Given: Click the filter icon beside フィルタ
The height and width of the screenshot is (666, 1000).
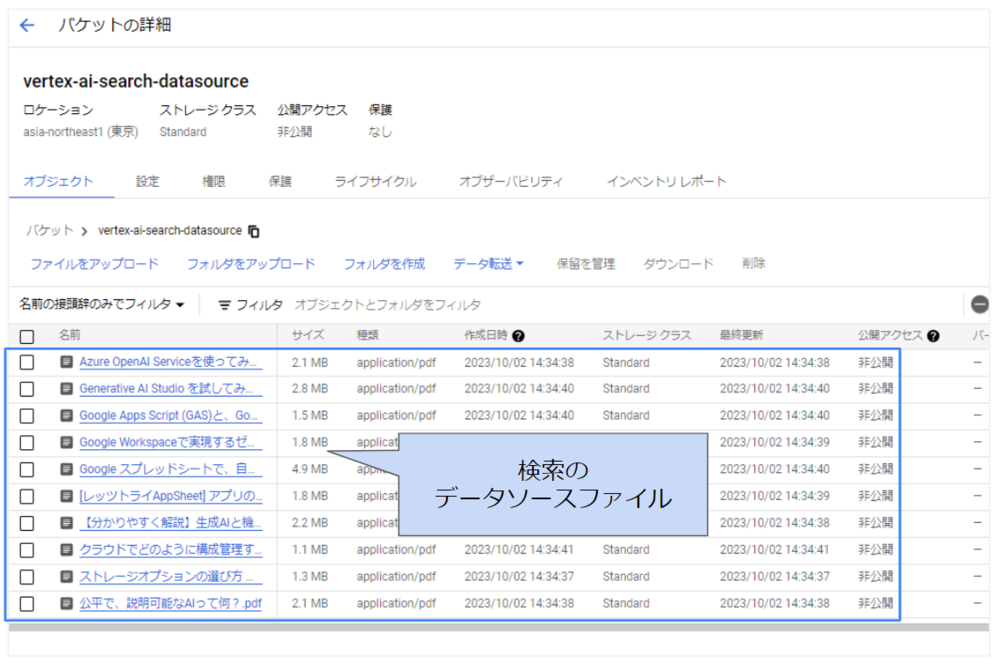Looking at the screenshot, I should 225,305.
